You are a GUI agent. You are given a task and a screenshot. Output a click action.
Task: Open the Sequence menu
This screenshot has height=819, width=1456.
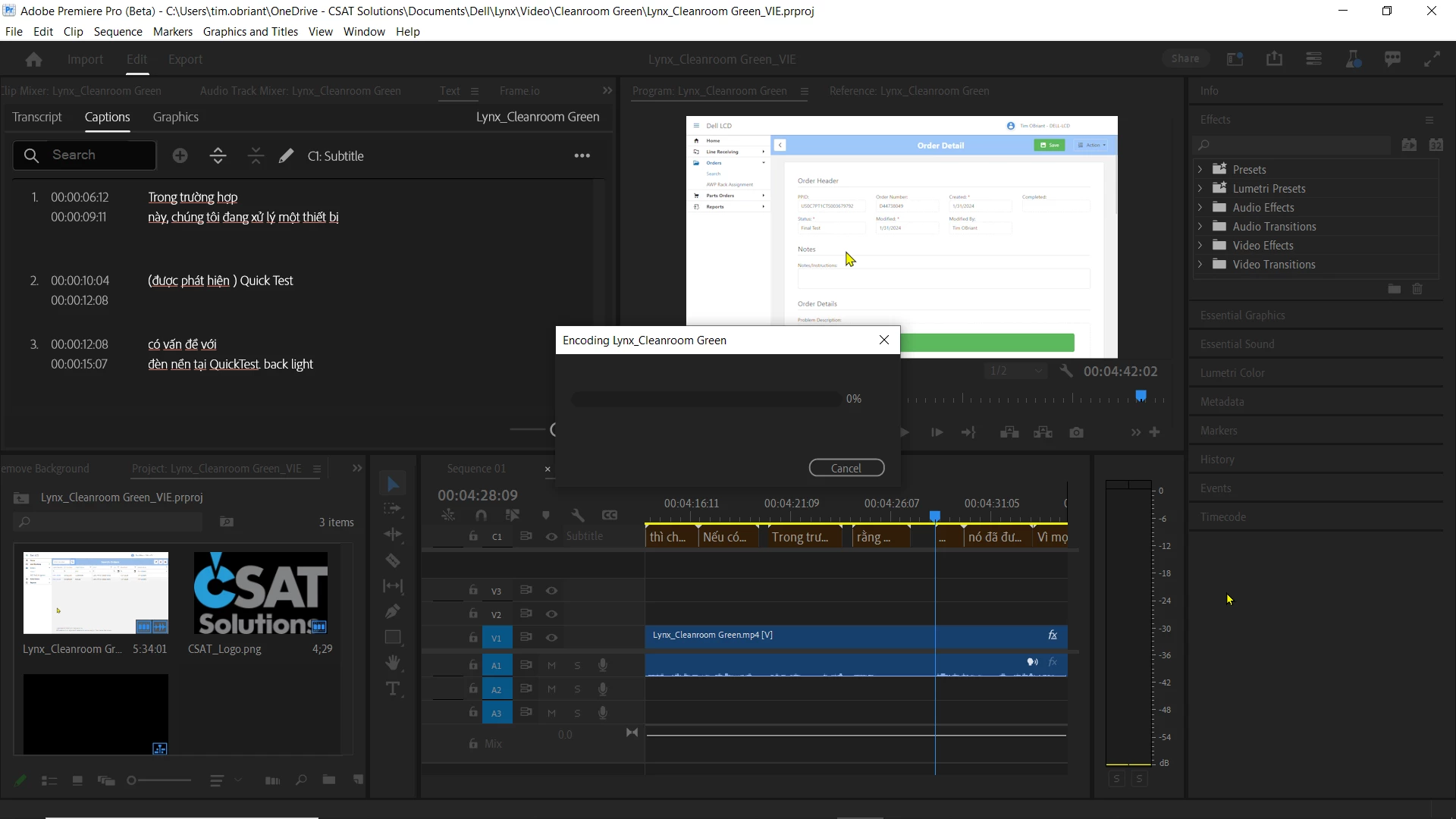point(118,32)
